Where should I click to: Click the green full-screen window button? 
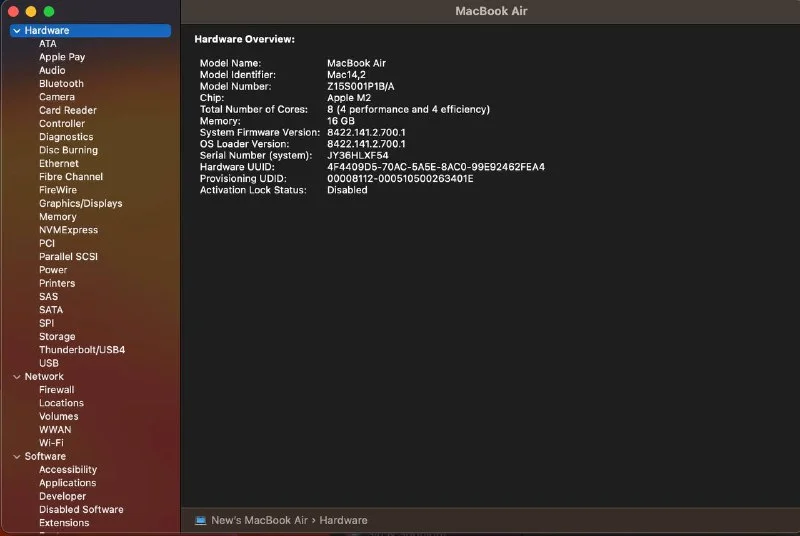(x=49, y=11)
